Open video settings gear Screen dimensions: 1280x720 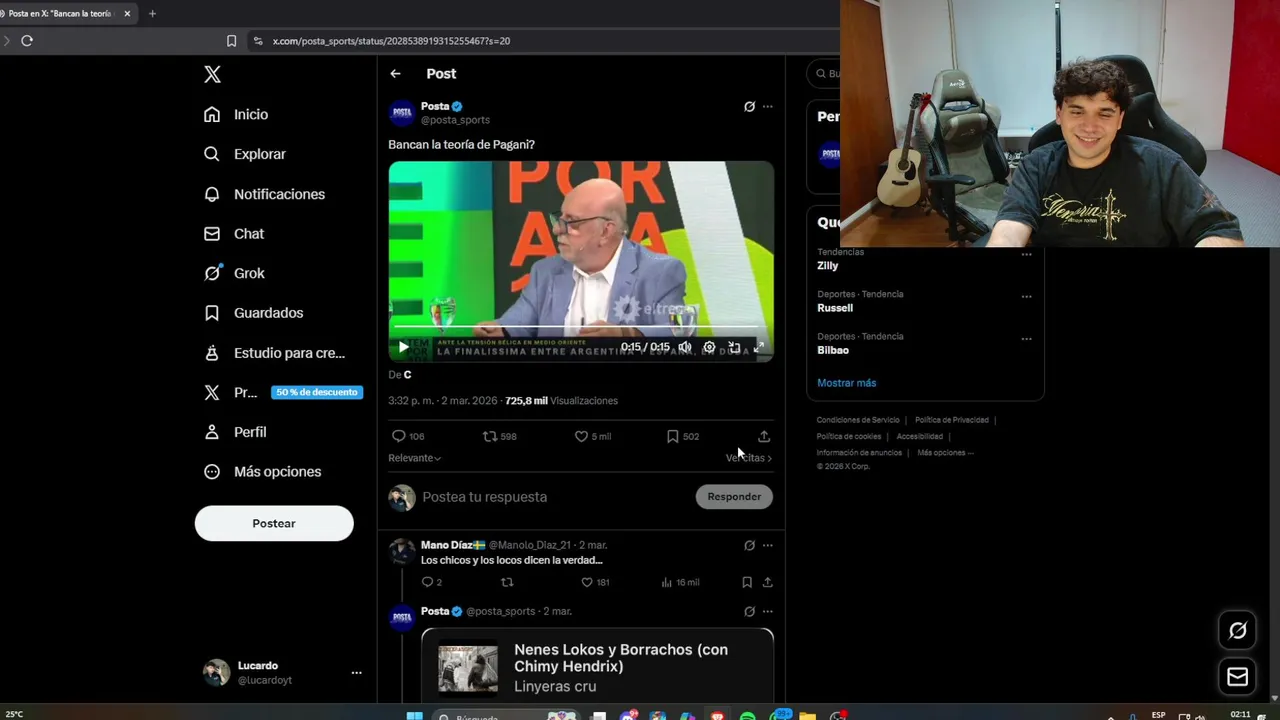coord(709,347)
